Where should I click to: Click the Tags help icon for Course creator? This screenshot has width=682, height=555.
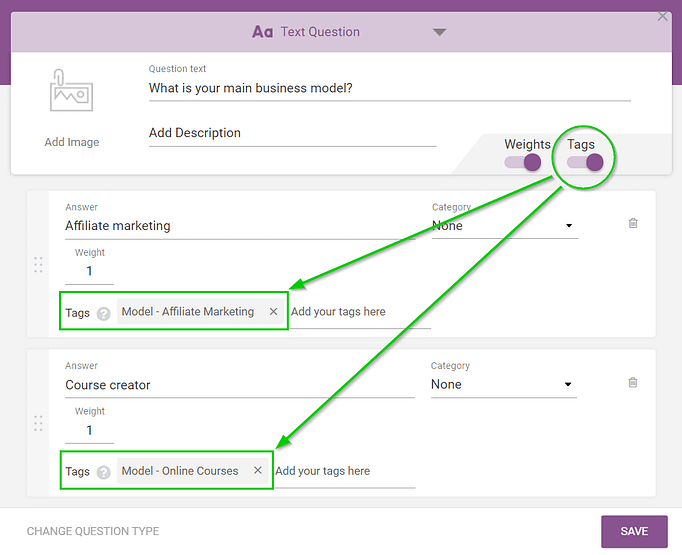(x=103, y=472)
